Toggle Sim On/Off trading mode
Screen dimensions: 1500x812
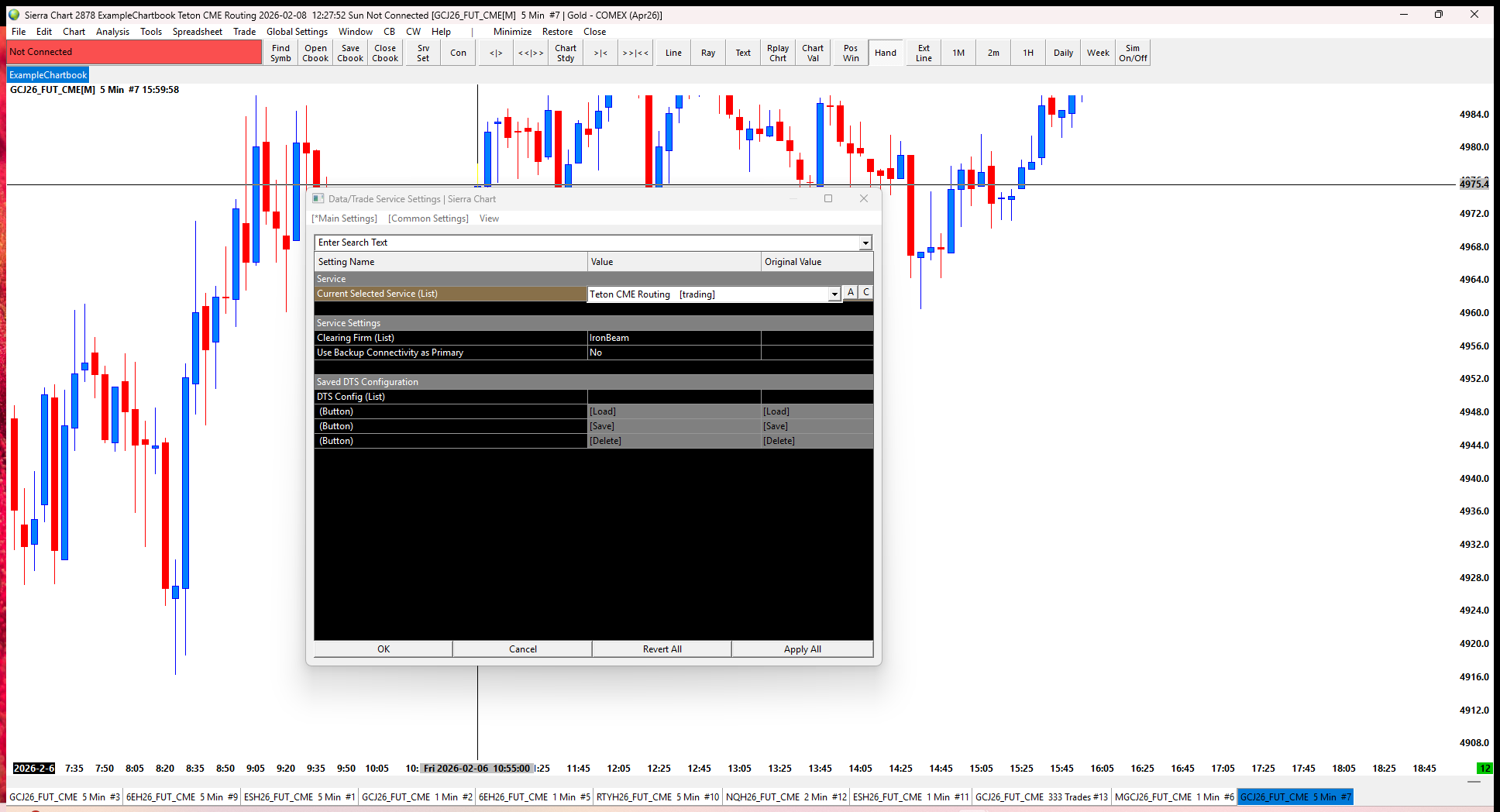point(1133,53)
